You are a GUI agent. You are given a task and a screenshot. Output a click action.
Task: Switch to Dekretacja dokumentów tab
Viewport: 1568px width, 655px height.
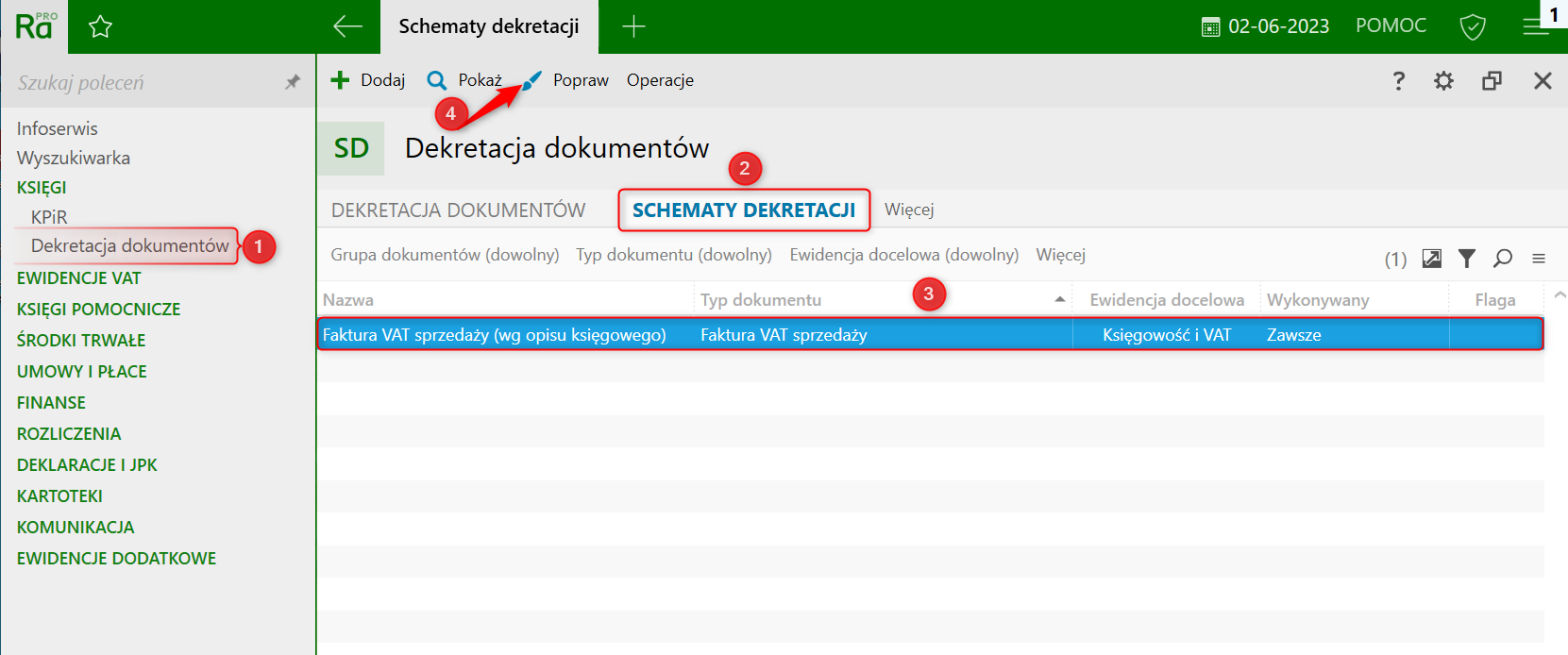(458, 210)
